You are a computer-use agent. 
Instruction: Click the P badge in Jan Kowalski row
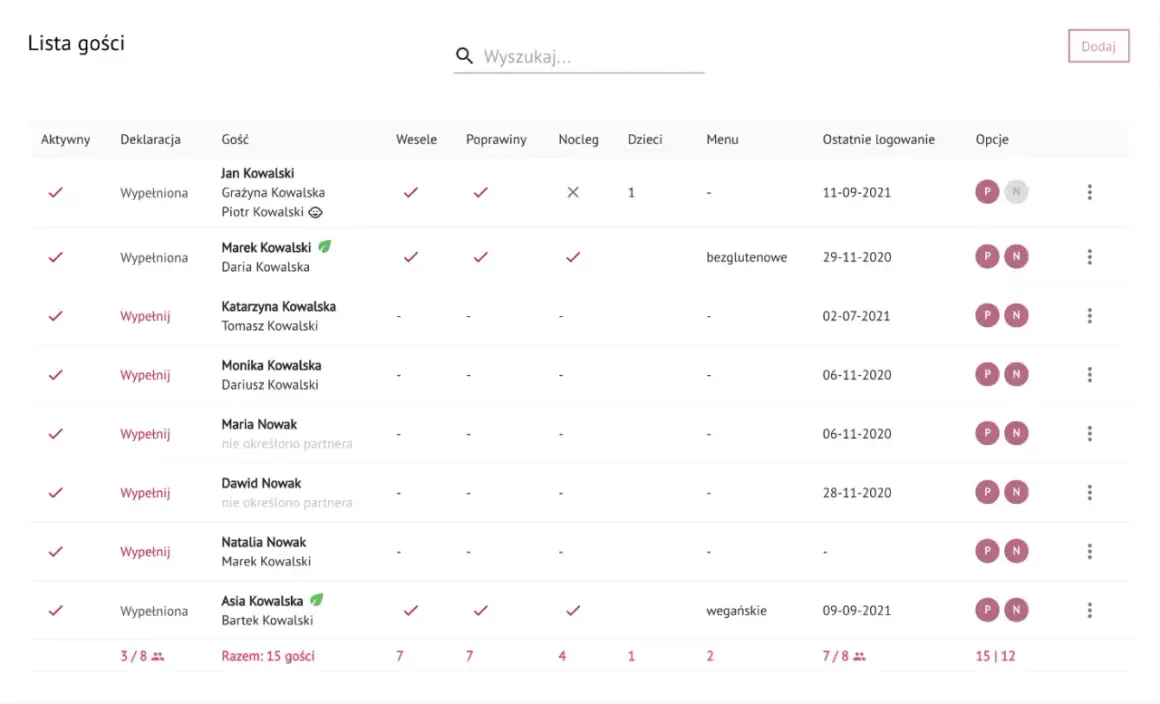click(x=987, y=192)
